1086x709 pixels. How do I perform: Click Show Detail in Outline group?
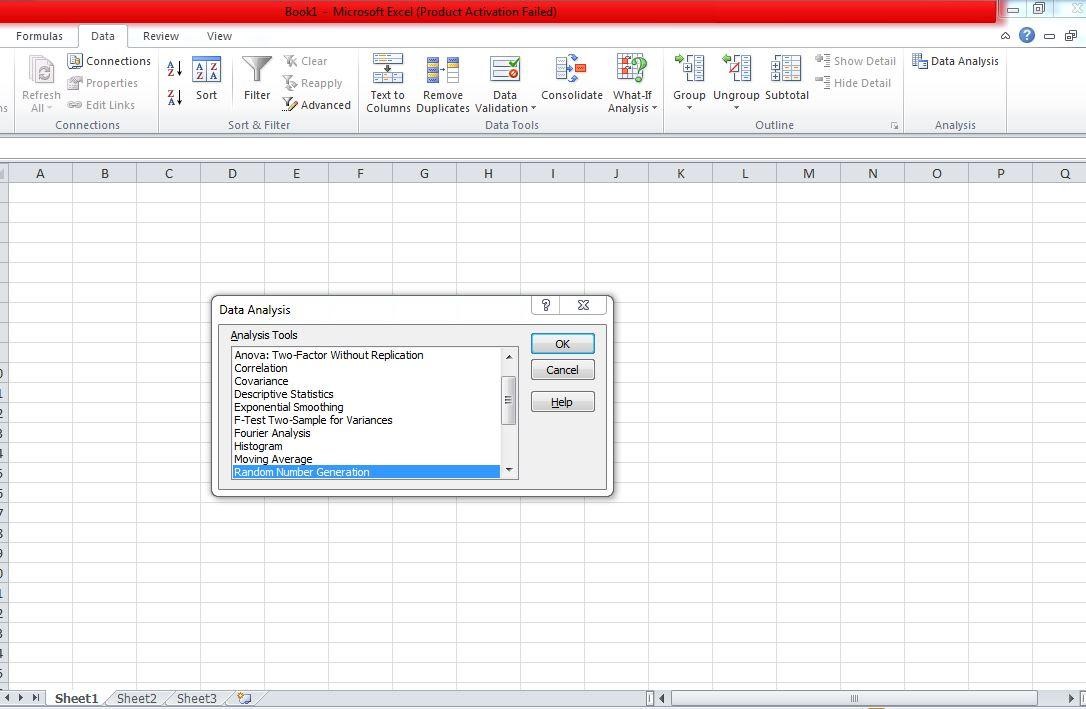855,61
